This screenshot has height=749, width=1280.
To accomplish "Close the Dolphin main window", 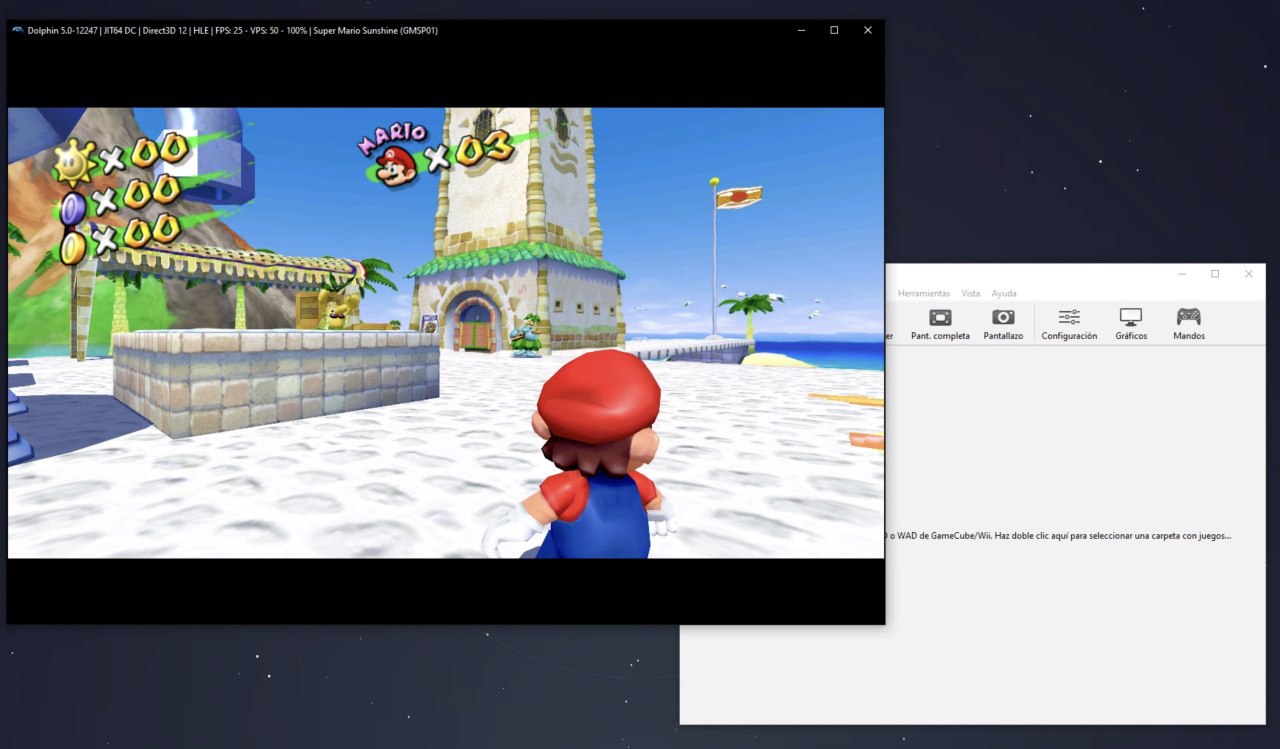I will pos(1248,274).
